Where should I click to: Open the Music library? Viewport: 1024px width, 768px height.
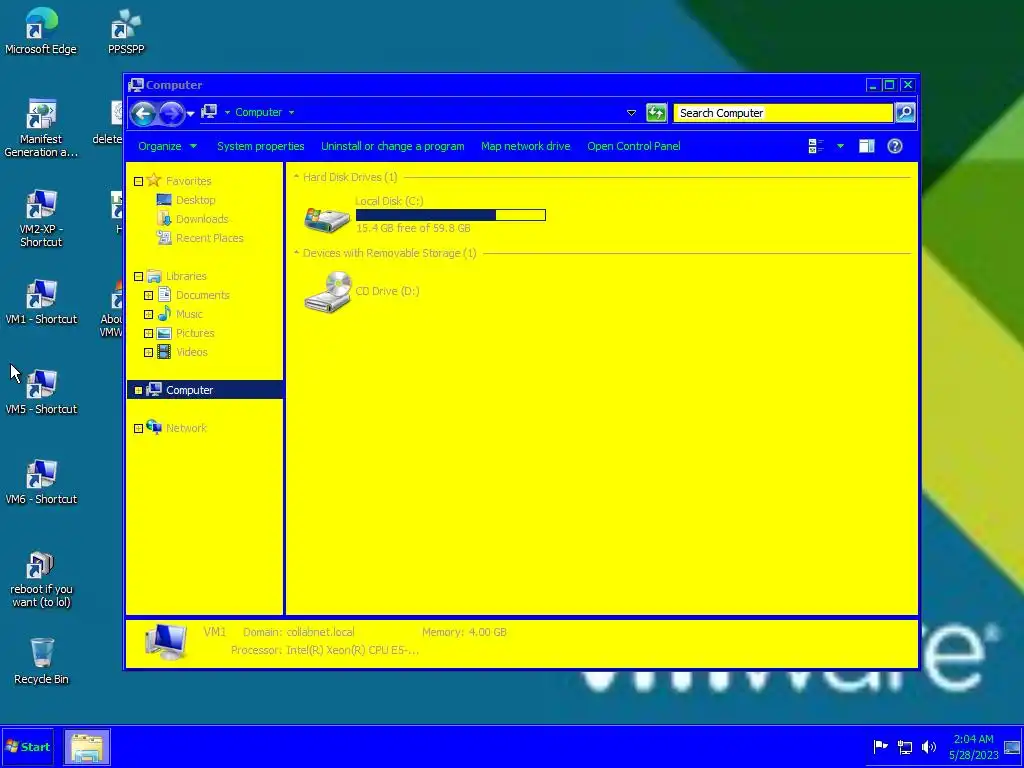(x=189, y=314)
